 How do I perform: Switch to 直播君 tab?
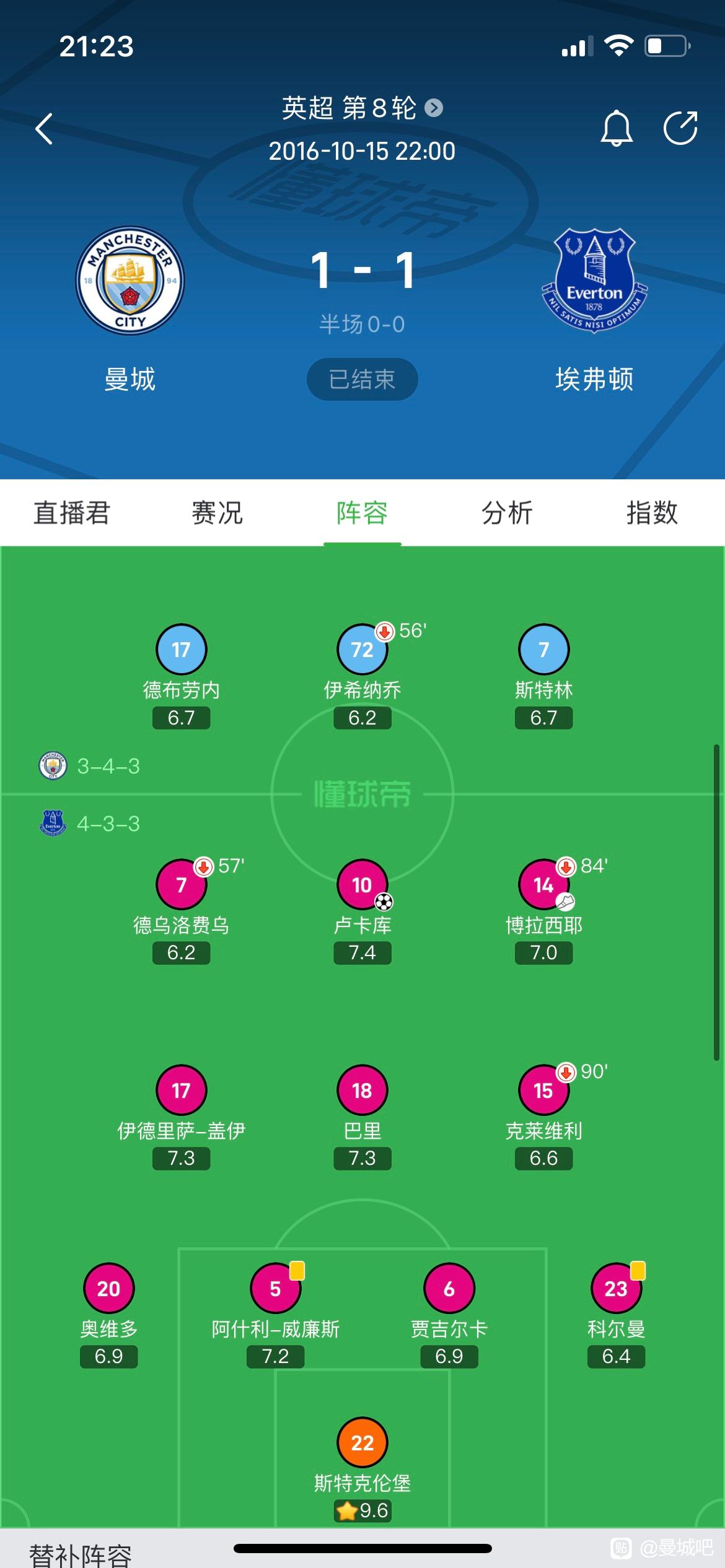tap(72, 513)
